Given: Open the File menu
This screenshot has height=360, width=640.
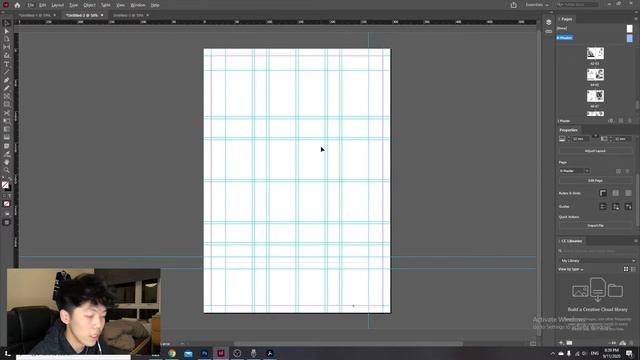Looking at the screenshot, I should coord(31,5).
